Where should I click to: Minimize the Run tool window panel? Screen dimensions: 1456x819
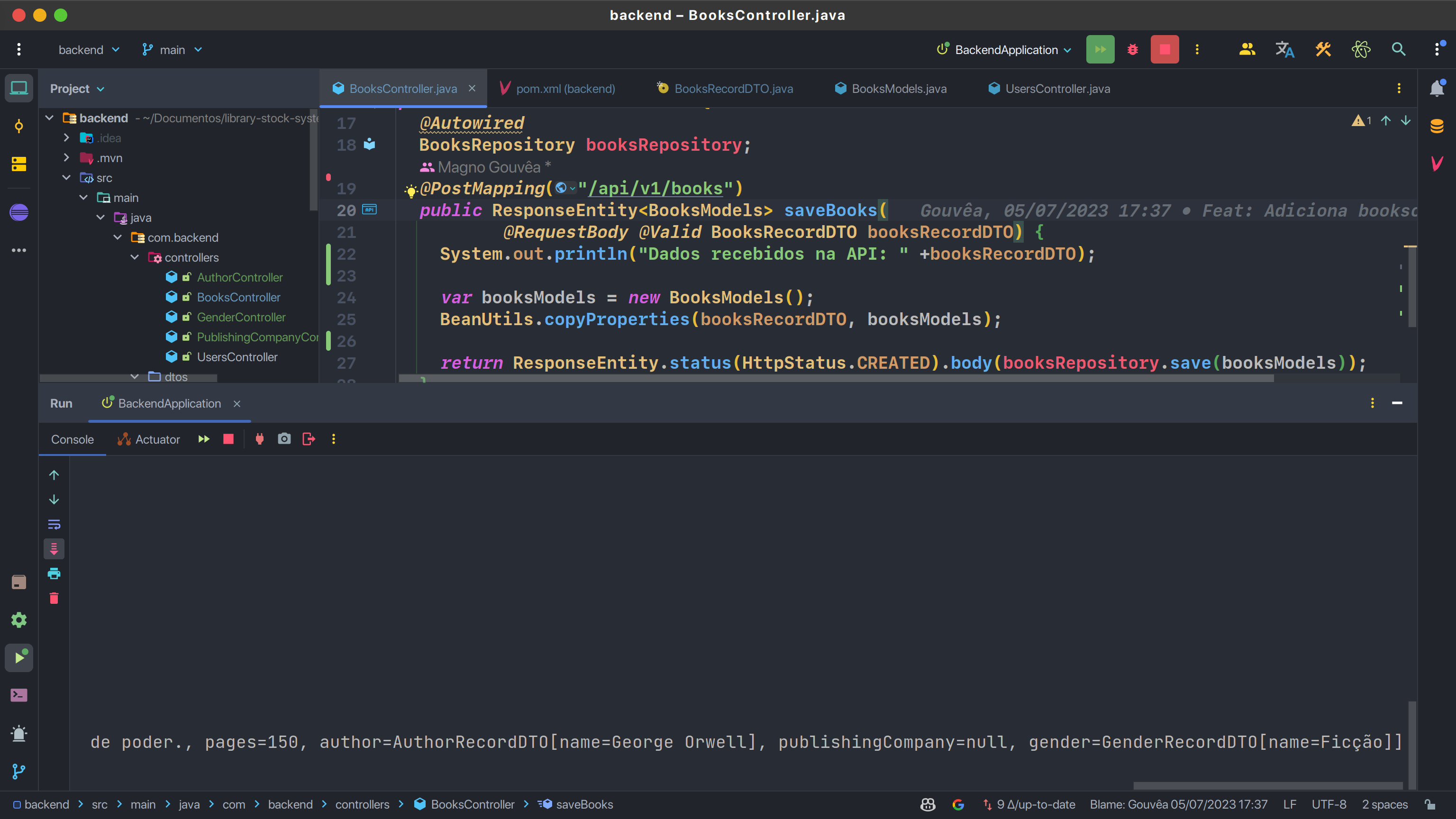pos(1397,403)
